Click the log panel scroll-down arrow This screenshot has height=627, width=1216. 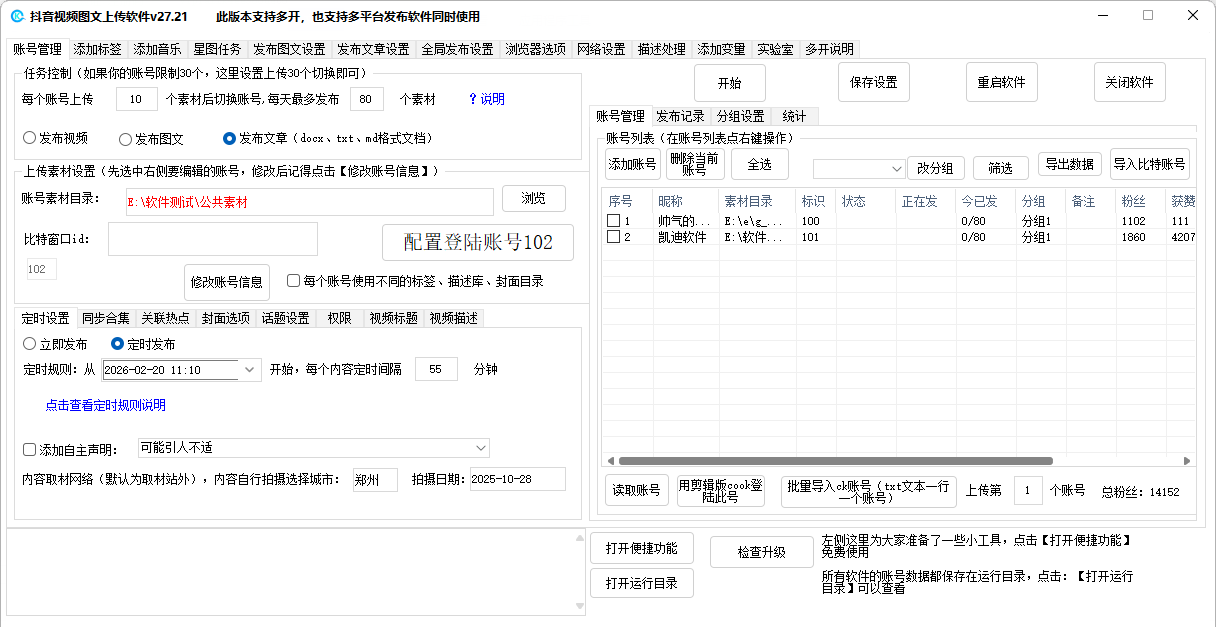point(579,607)
